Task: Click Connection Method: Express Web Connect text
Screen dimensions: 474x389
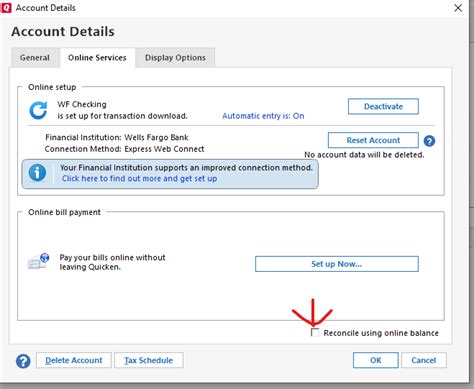Action: point(124,149)
